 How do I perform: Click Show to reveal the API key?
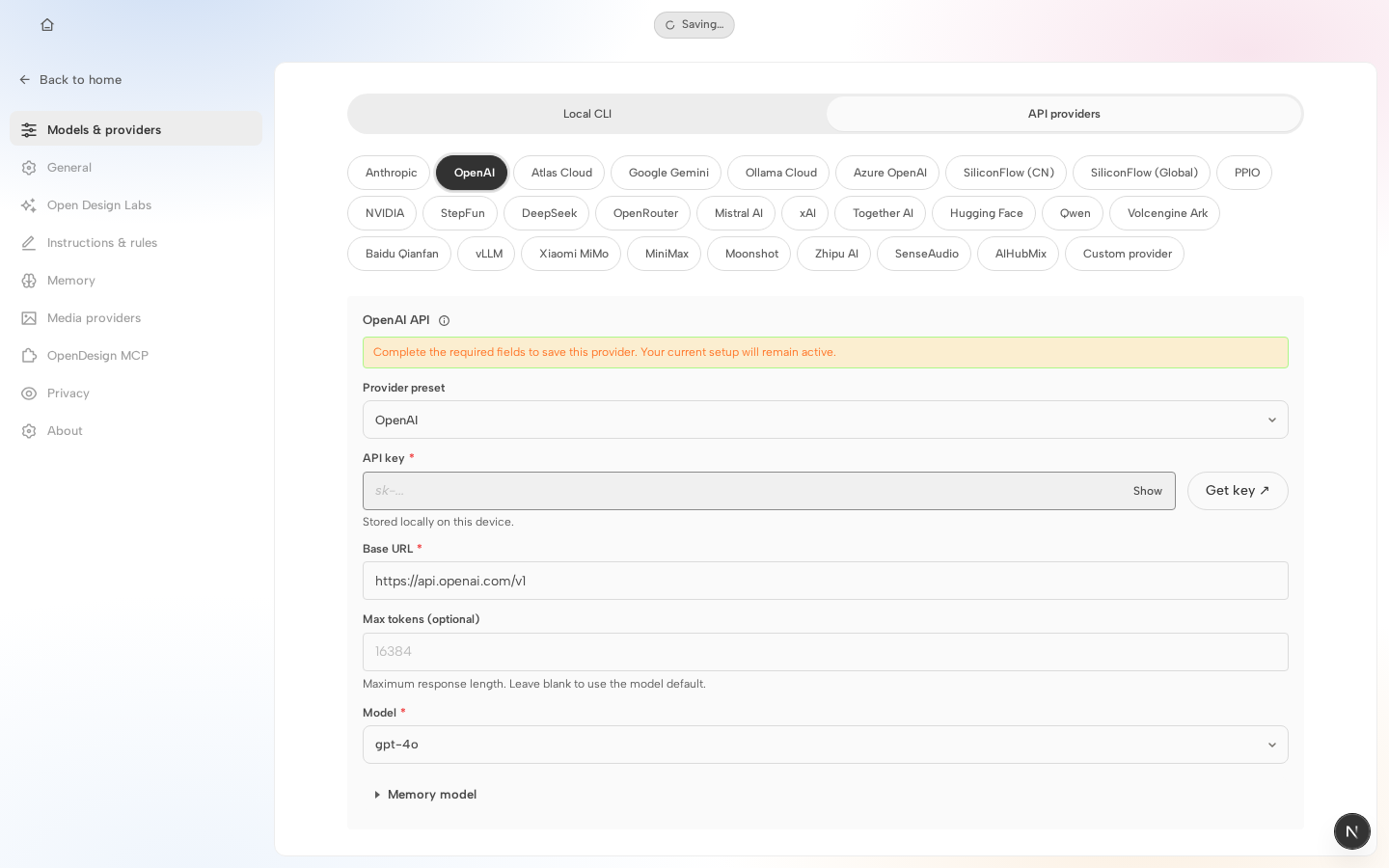tap(1148, 491)
